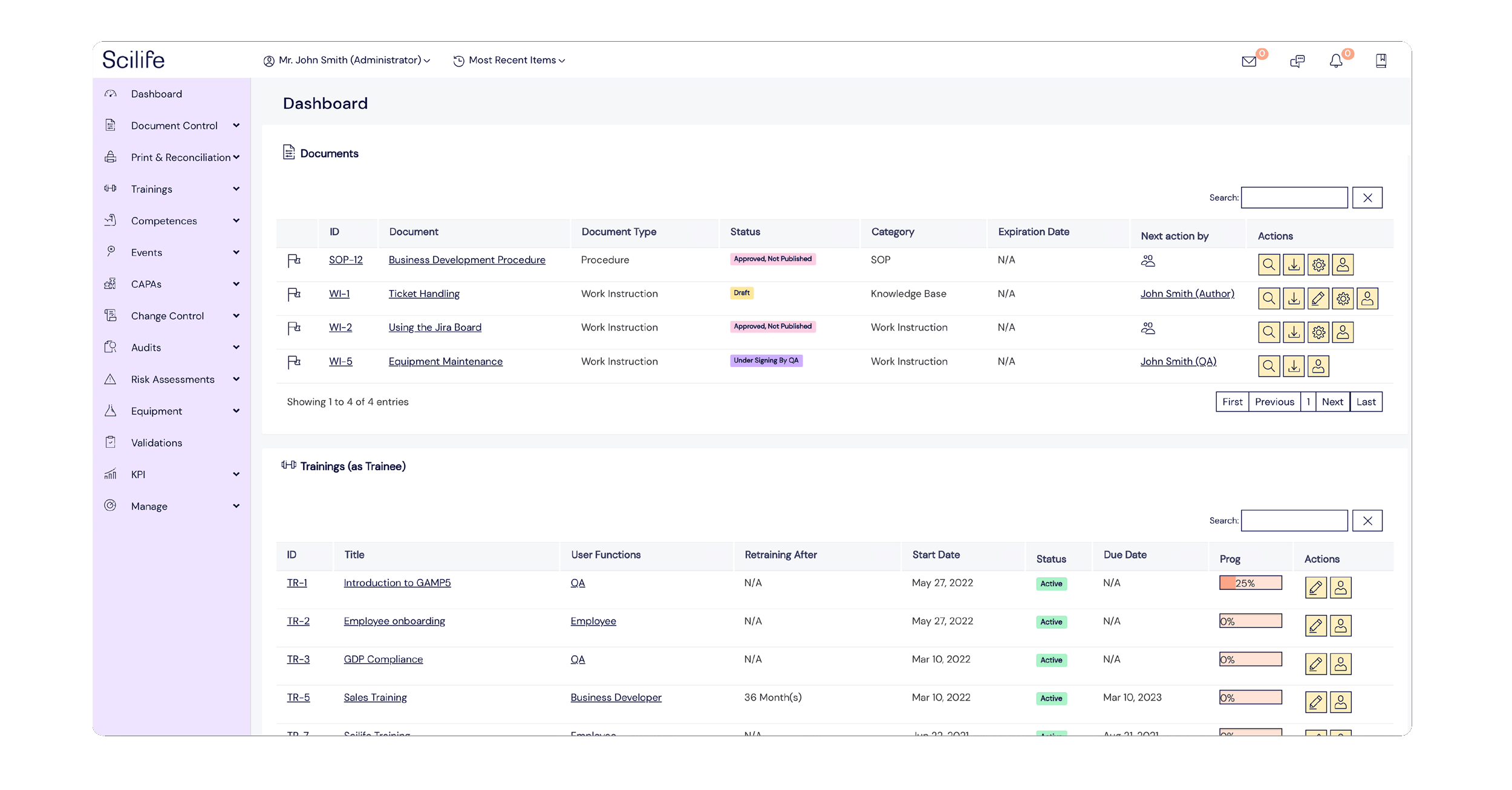The width and height of the screenshot is (1512, 790).
Task: Click the pencil edit icon for WI-1
Action: click(x=1318, y=299)
